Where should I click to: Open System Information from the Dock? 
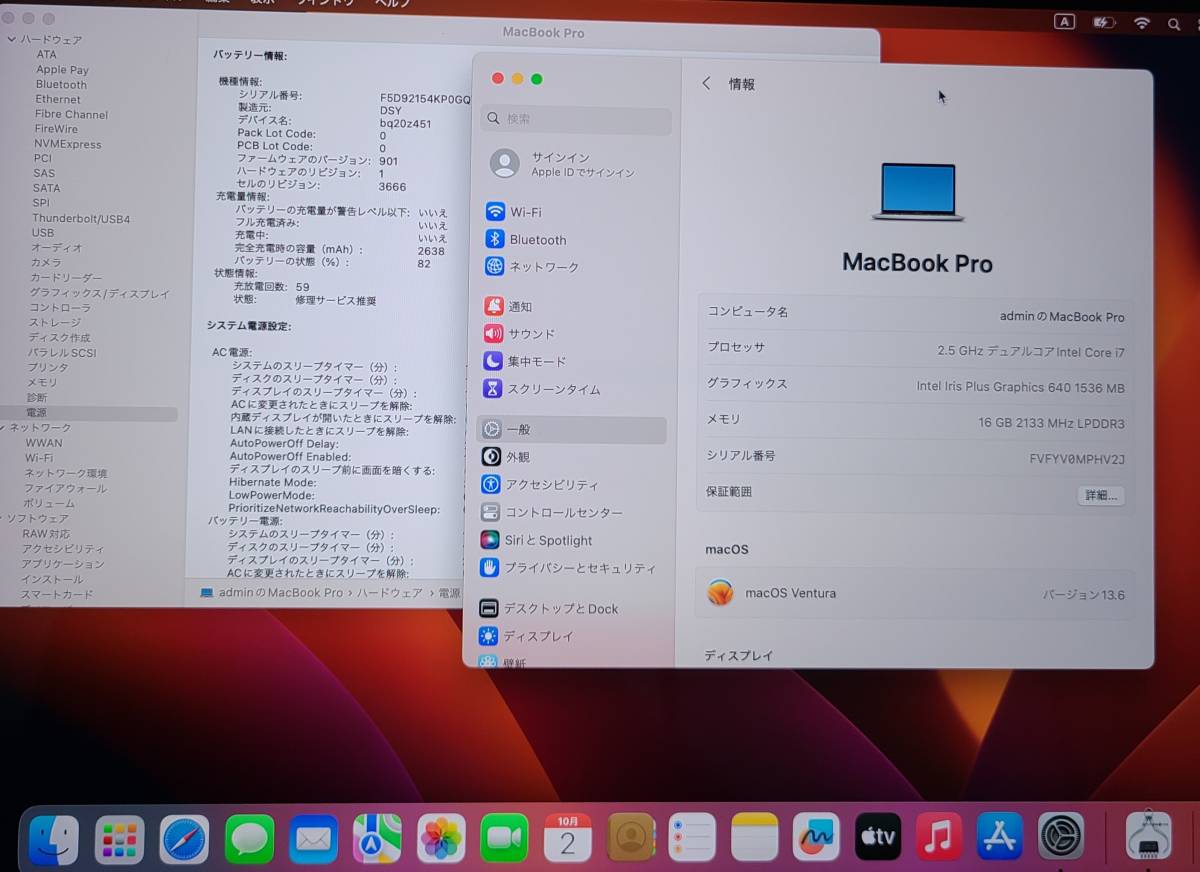(1149, 835)
